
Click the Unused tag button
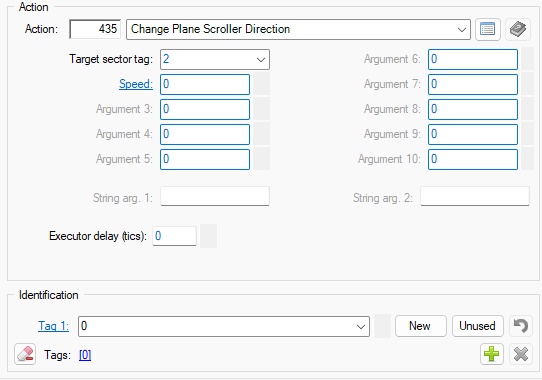click(x=477, y=326)
